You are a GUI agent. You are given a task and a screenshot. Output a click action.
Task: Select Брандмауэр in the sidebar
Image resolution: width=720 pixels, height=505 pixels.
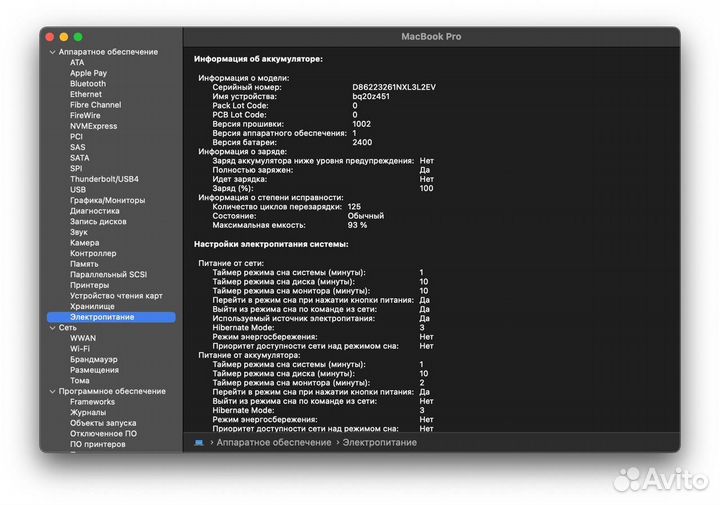pos(93,359)
